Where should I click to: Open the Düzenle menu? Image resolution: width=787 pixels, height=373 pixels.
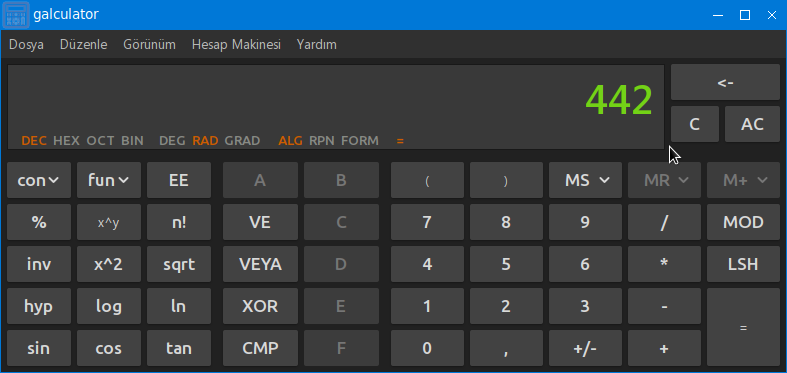click(83, 45)
